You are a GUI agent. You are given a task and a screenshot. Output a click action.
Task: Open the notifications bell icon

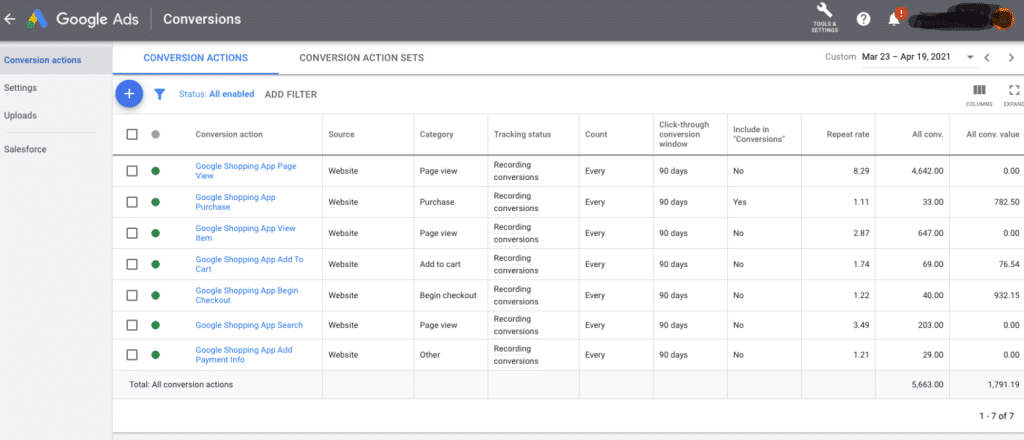coord(894,20)
